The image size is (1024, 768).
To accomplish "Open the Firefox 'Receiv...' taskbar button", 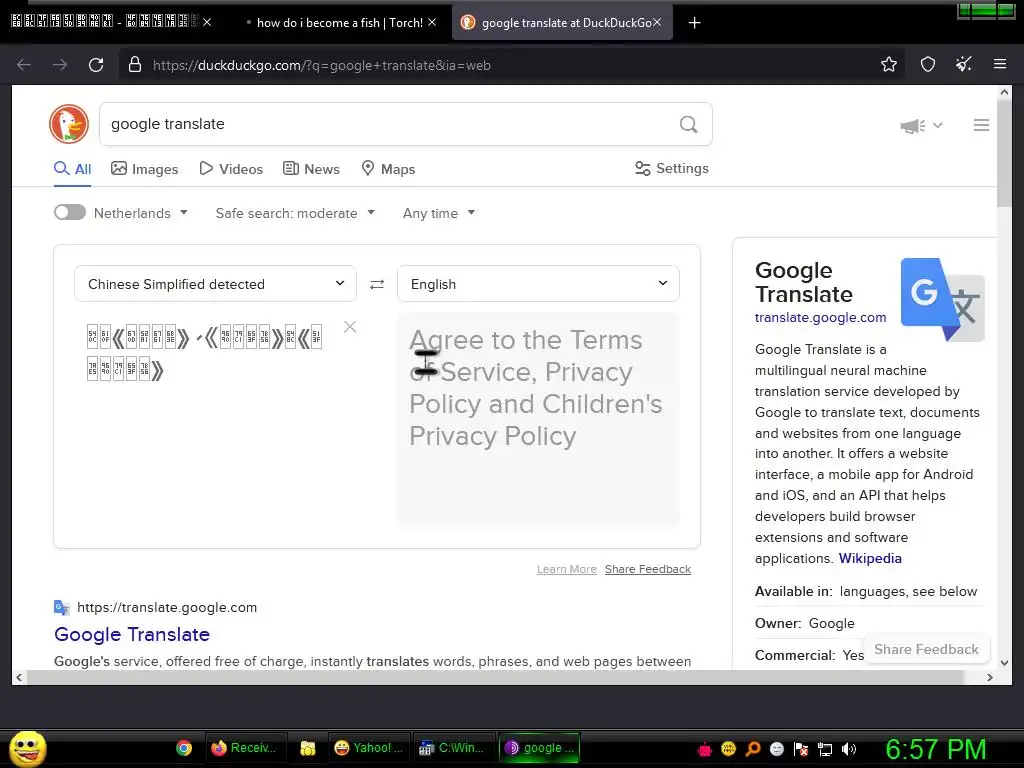I will click(x=246, y=748).
